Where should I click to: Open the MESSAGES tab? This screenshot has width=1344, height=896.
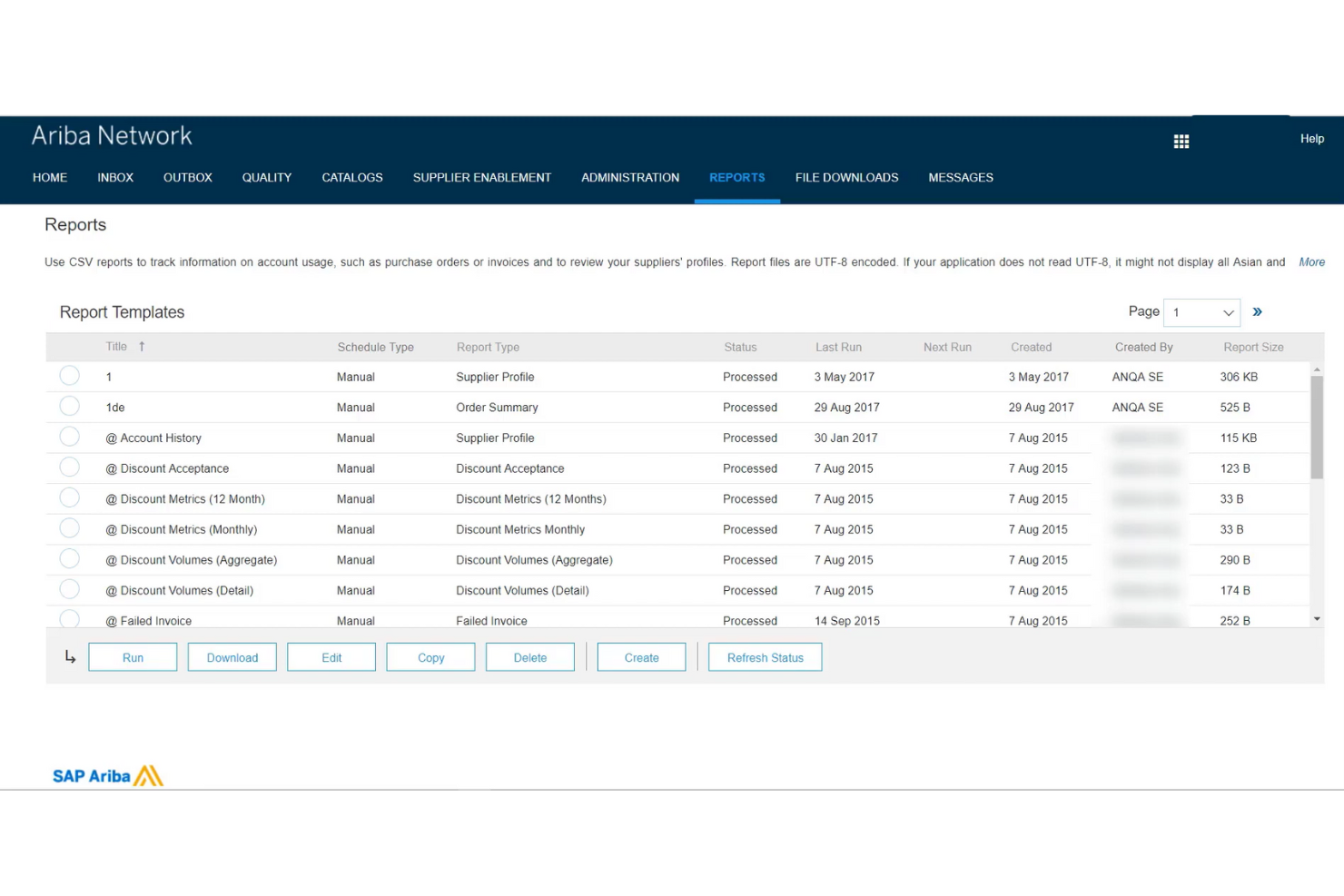point(961,178)
